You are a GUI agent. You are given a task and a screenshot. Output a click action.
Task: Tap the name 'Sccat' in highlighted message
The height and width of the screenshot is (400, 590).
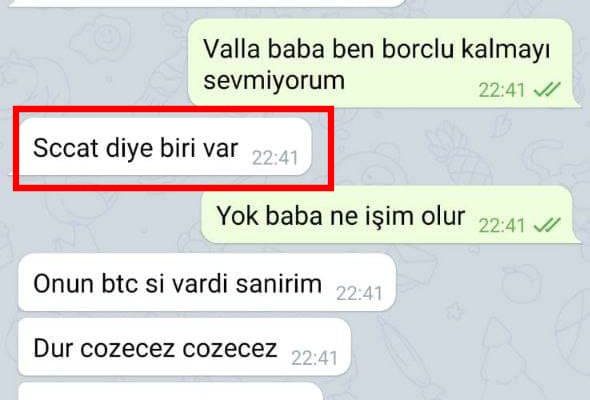pos(66,148)
